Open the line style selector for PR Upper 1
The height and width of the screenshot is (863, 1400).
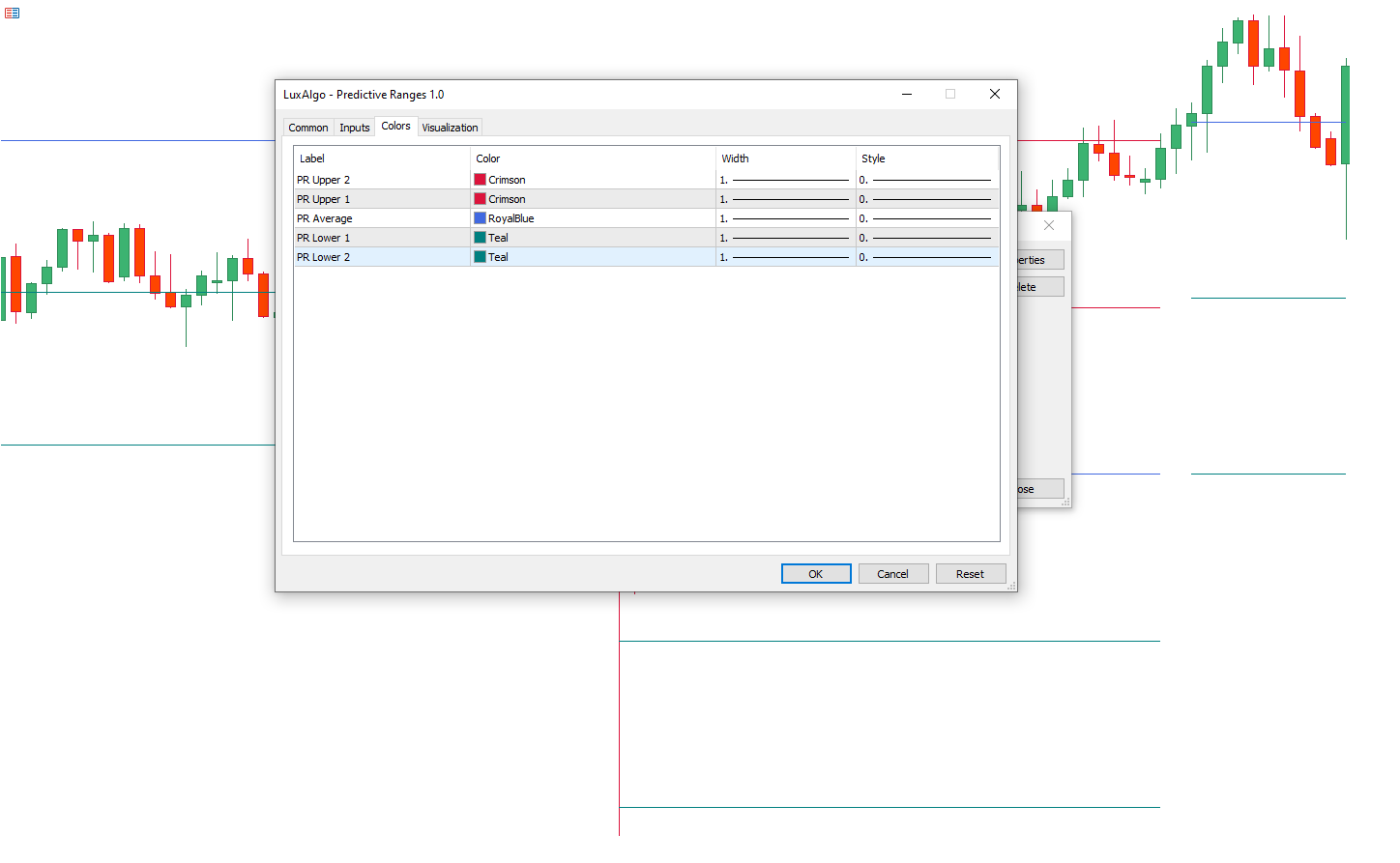(x=926, y=199)
